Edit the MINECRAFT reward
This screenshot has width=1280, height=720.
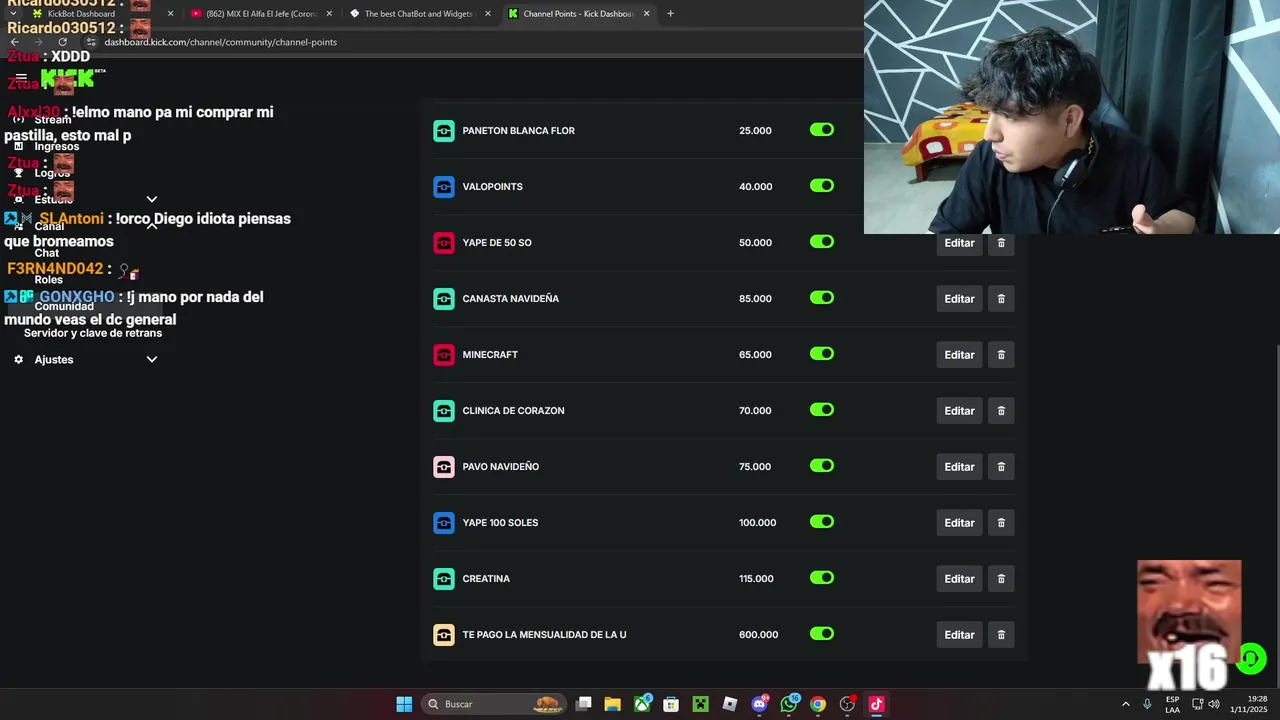pyautogui.click(x=959, y=355)
